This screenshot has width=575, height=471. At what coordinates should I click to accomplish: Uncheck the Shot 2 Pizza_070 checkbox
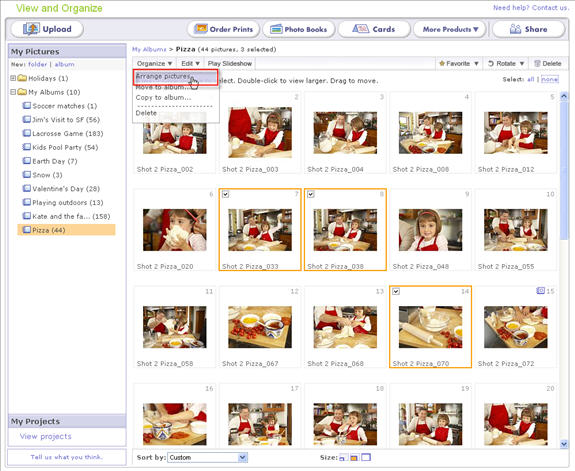(396, 292)
